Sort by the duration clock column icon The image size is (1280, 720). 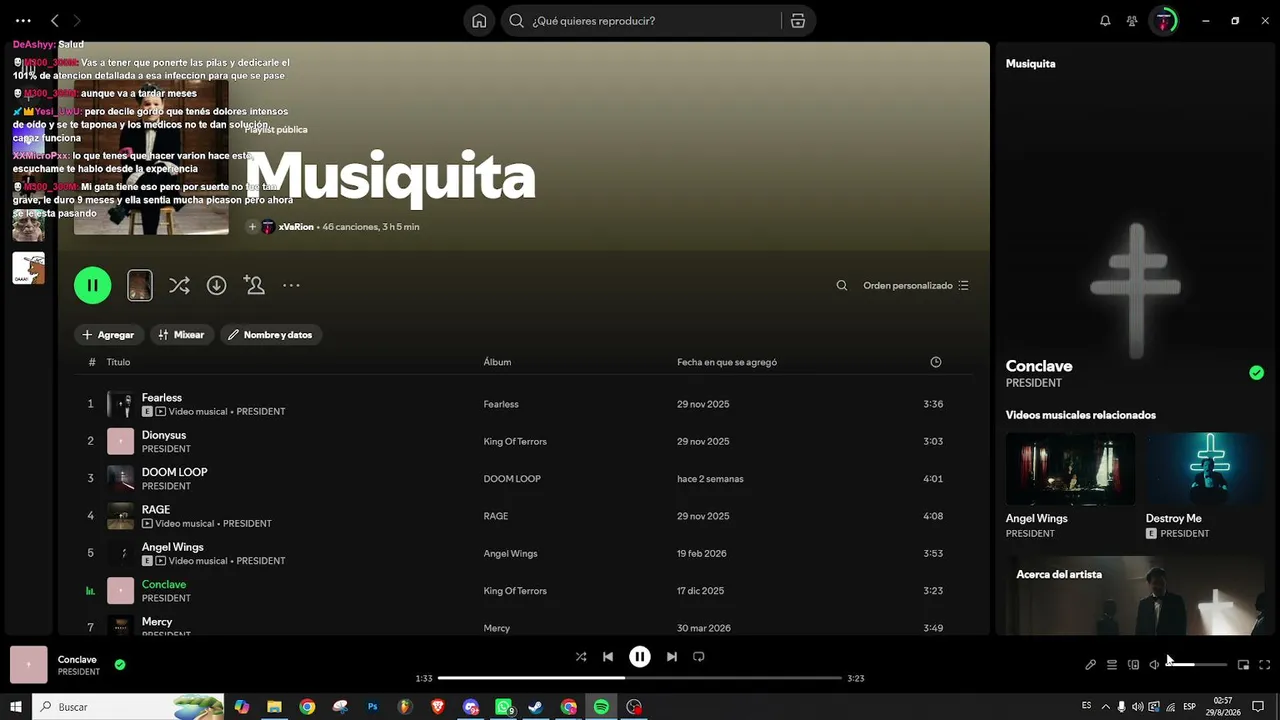click(x=936, y=362)
